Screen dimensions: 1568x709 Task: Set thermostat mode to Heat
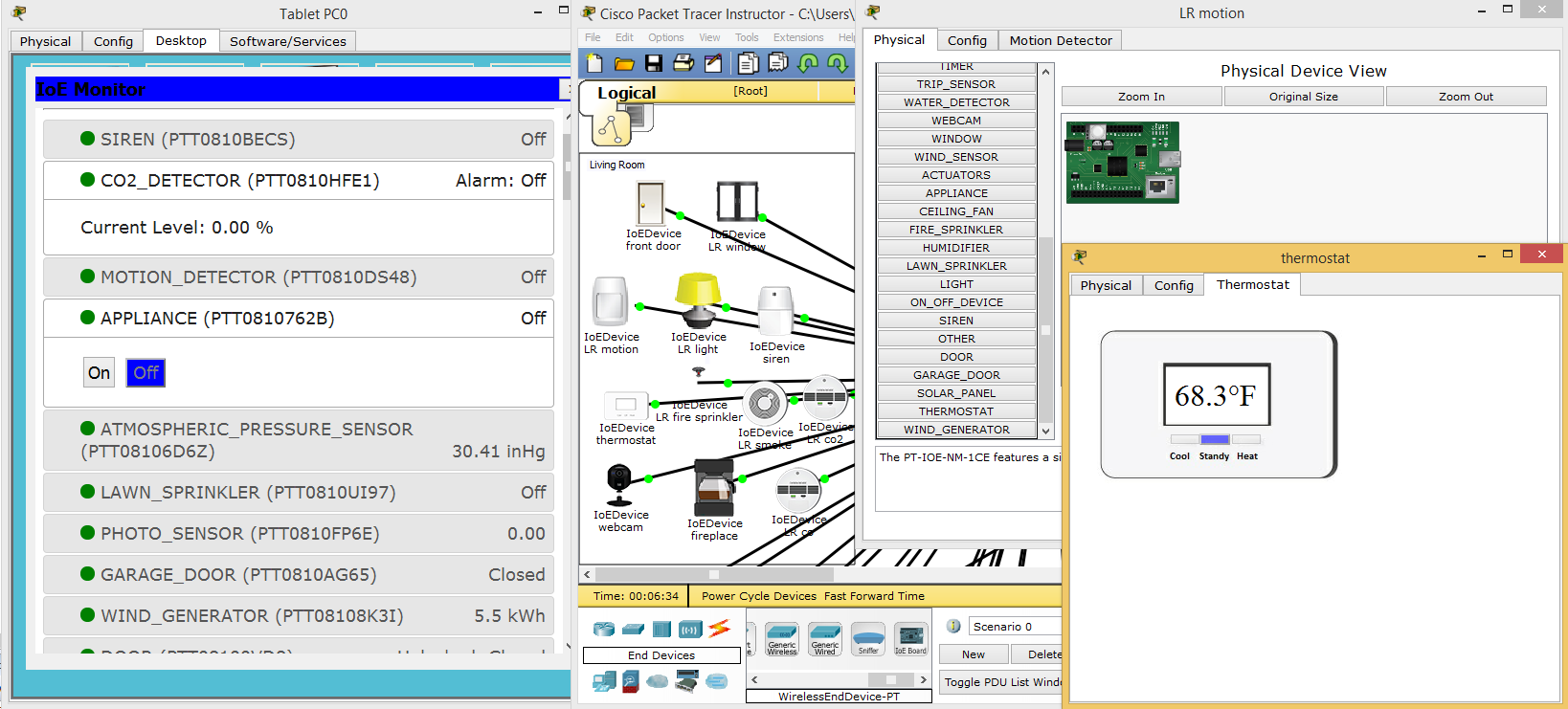[1246, 439]
